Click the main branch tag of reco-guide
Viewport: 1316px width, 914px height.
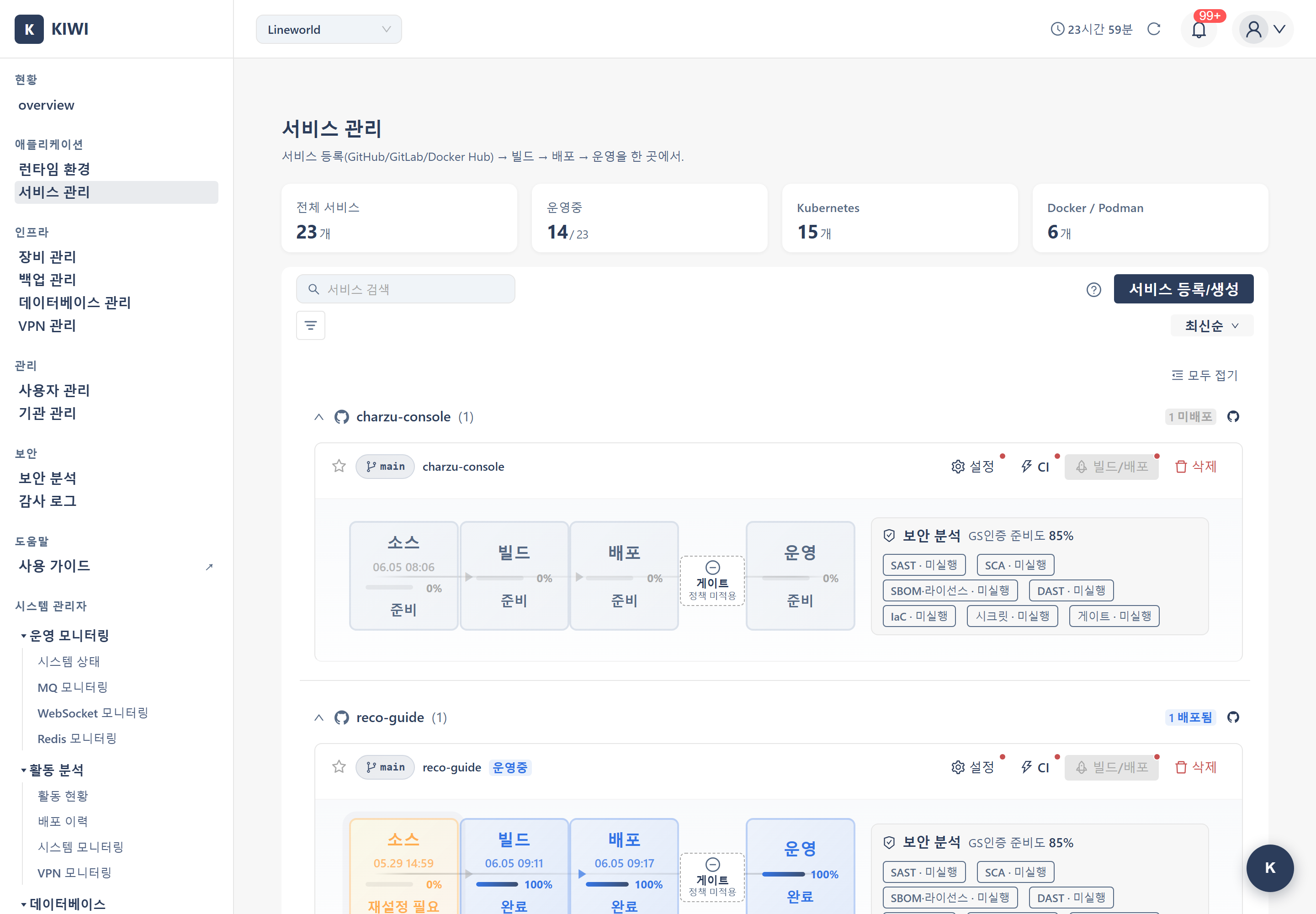pos(385,767)
